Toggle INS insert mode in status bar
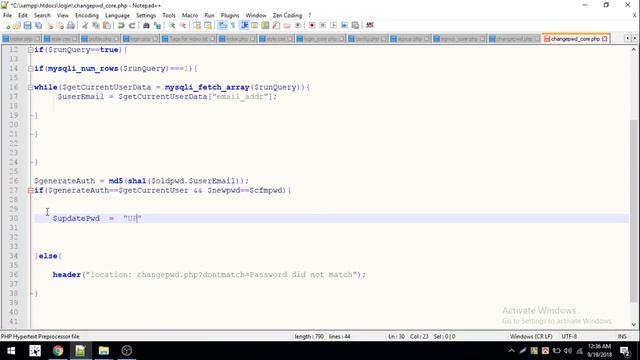This screenshot has width=640, height=360. click(x=622, y=336)
